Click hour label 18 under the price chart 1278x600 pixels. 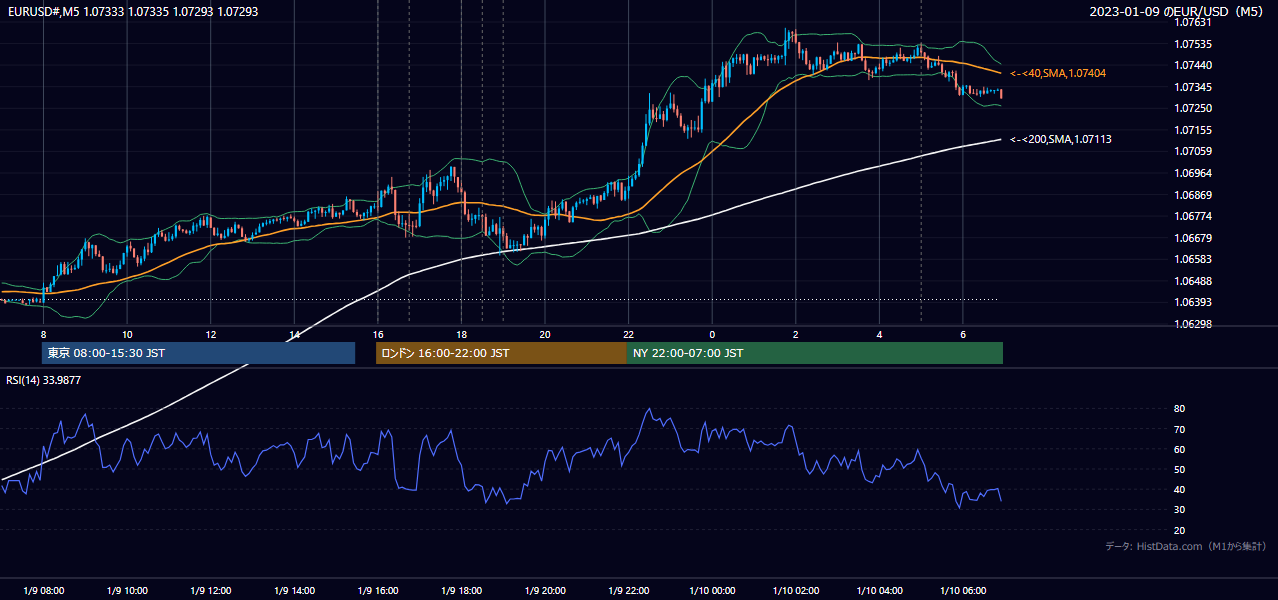(x=461, y=334)
